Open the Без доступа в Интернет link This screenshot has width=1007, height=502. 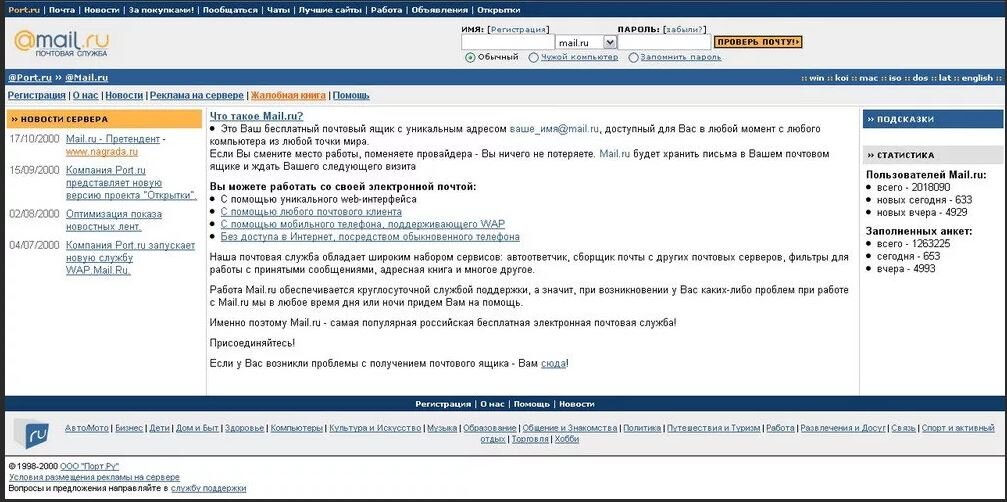(x=370, y=237)
